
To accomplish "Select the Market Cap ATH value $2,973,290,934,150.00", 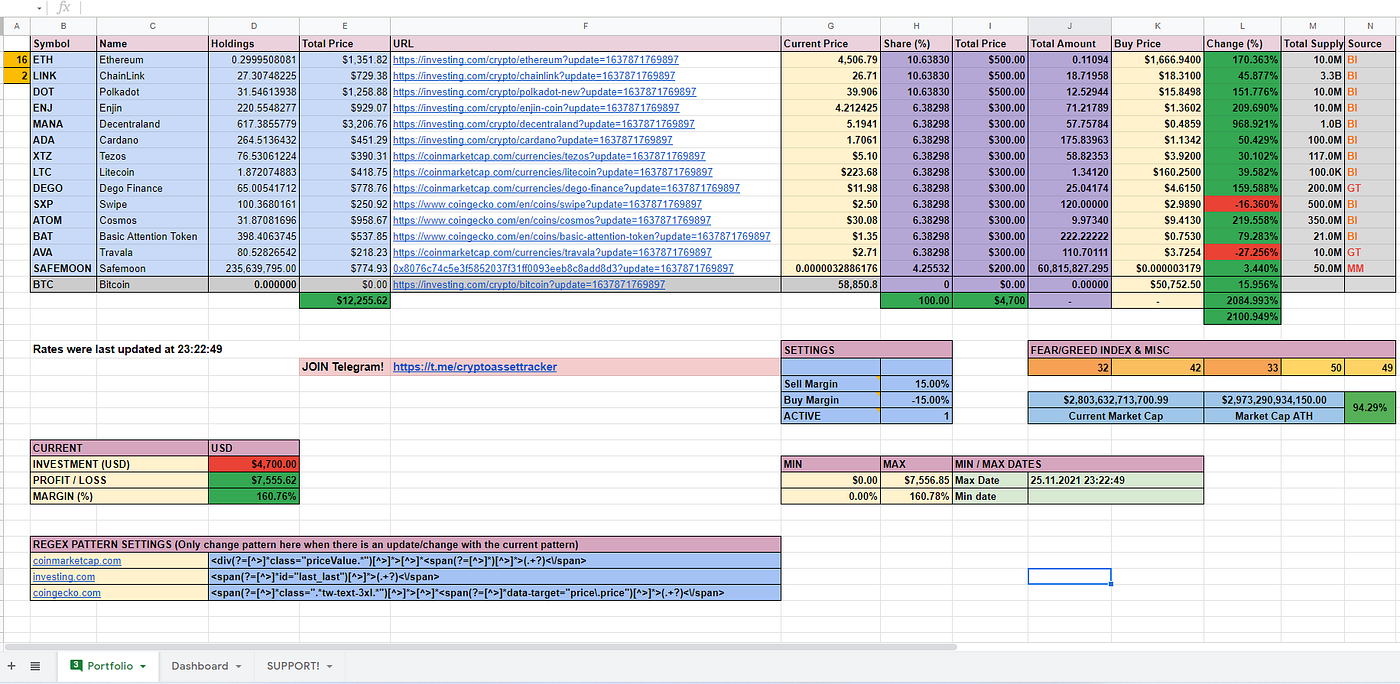I will click(1274, 400).
